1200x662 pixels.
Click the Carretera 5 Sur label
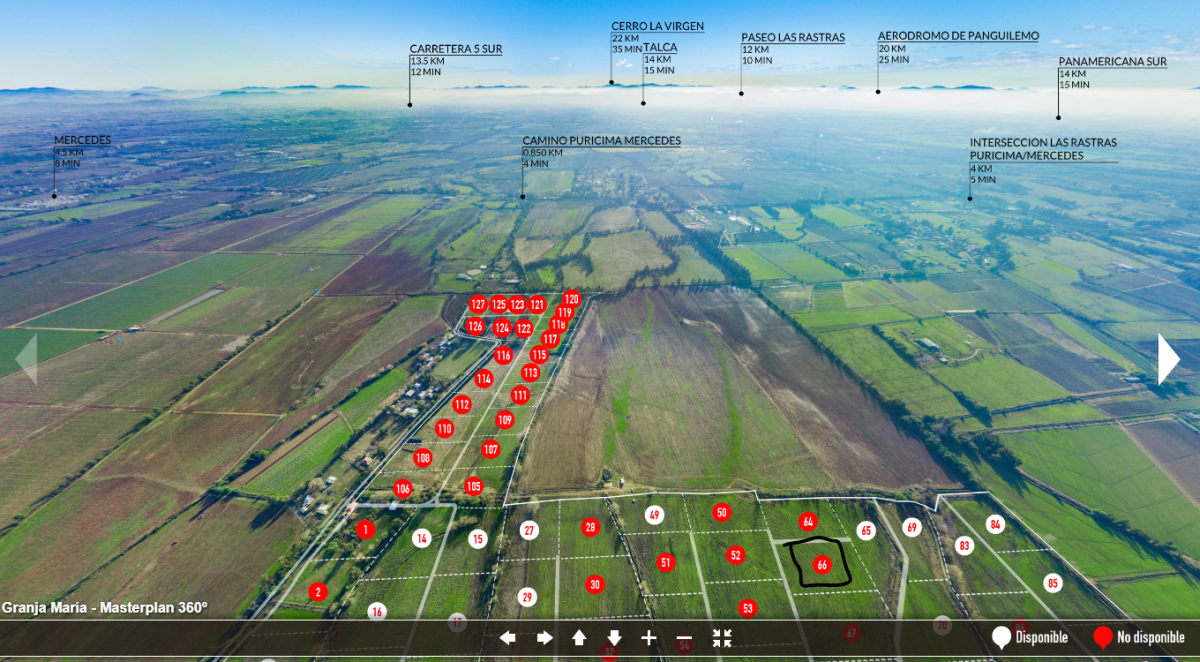pos(455,48)
